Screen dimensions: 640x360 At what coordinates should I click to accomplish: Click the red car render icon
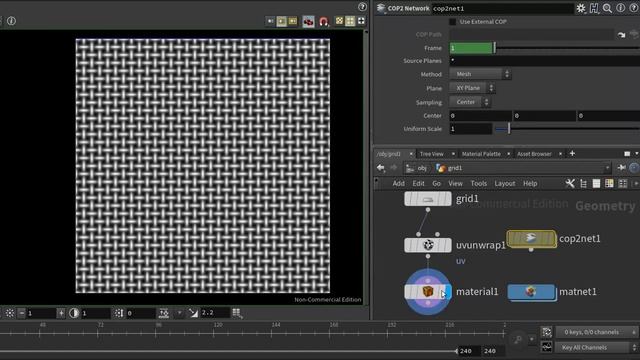click(x=309, y=21)
